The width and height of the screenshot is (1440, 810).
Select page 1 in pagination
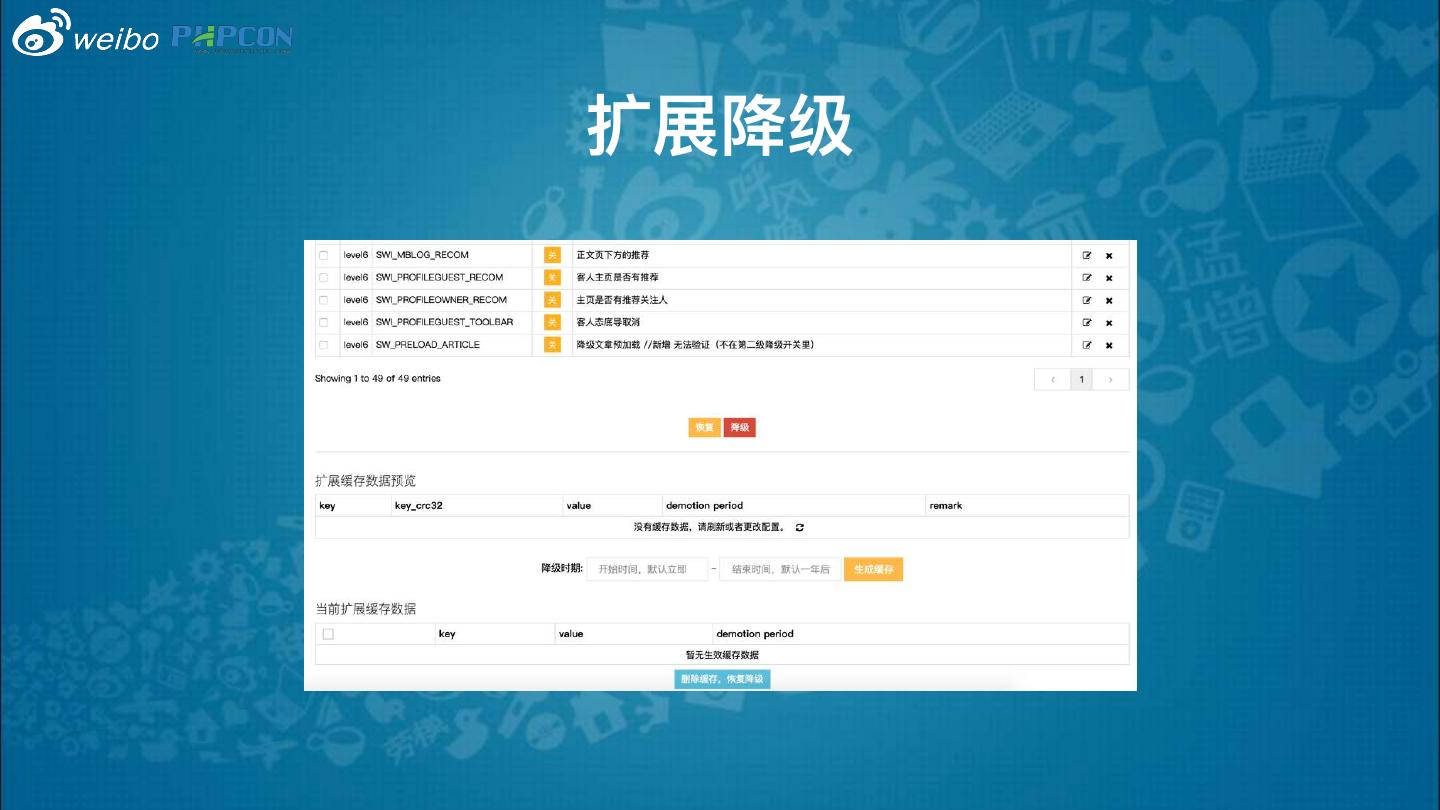click(1081, 379)
